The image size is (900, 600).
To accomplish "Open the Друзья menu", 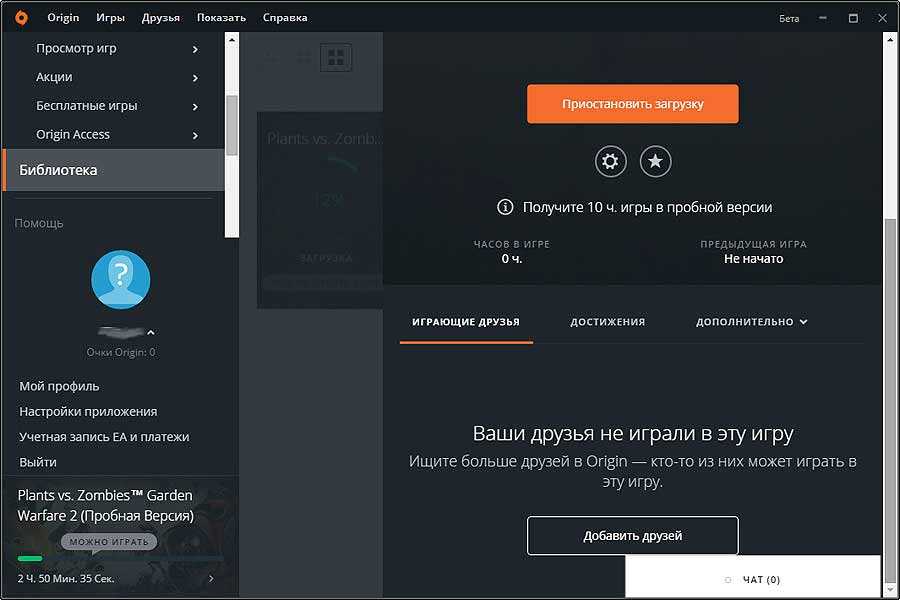I will coord(161,18).
